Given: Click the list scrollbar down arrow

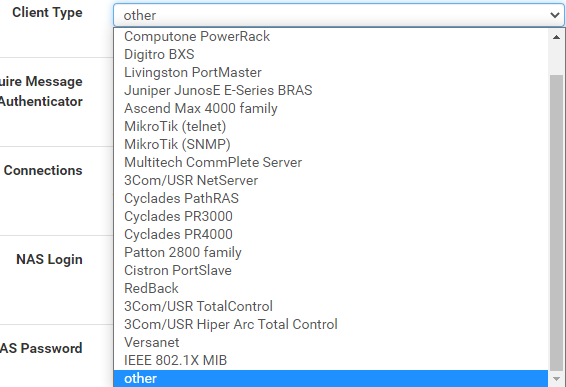Looking at the screenshot, I should coord(556,379).
